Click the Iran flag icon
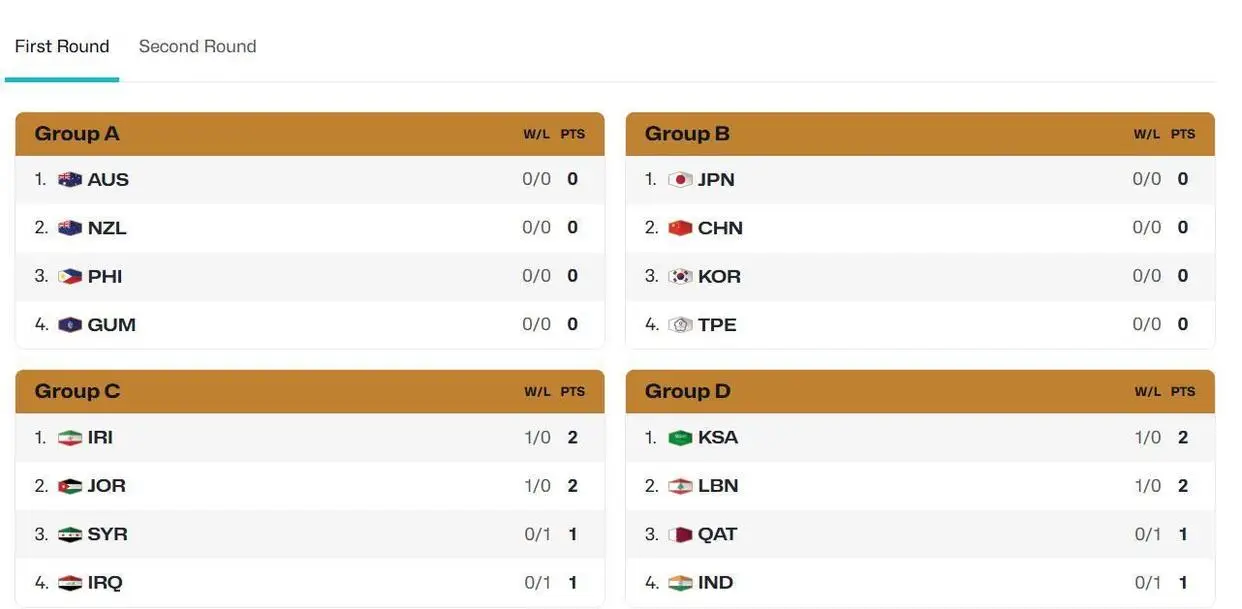1242x609 pixels. 70,438
